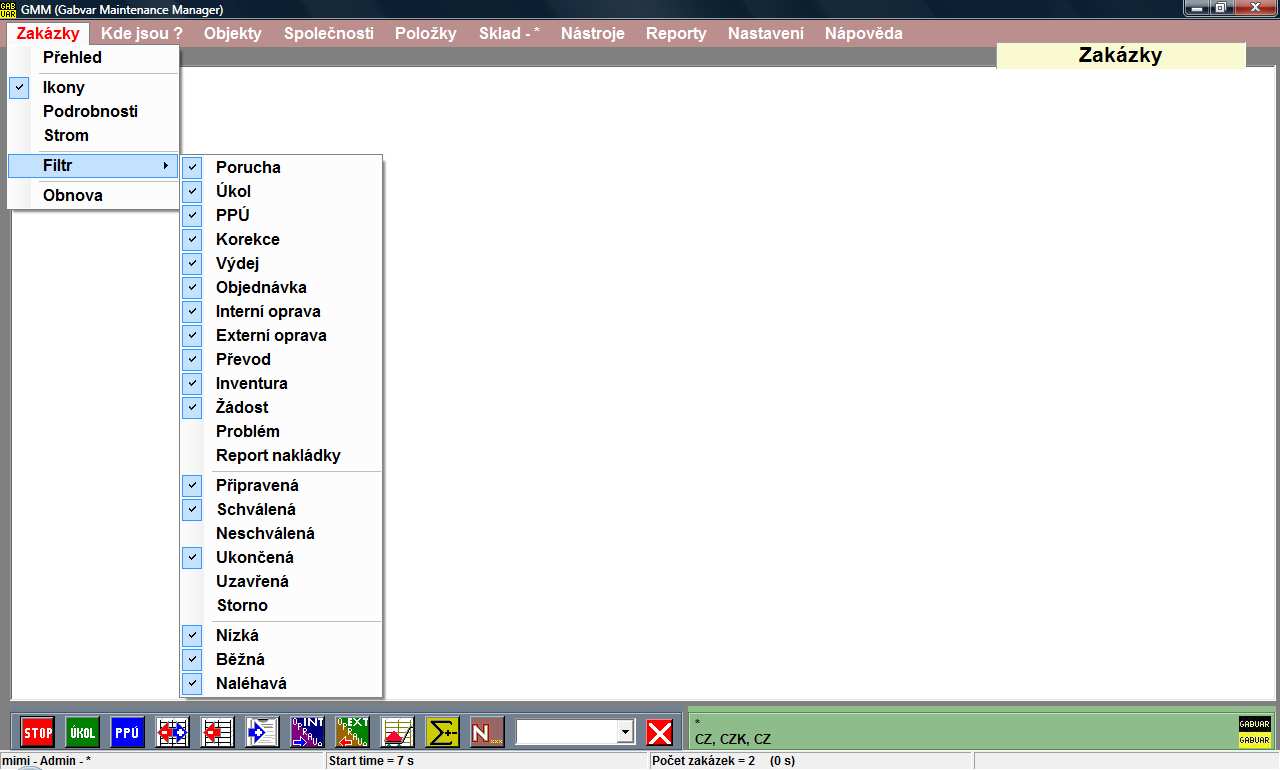The height and width of the screenshot is (770, 1280).
Task: Open the Nápověda menu
Action: coord(864,33)
